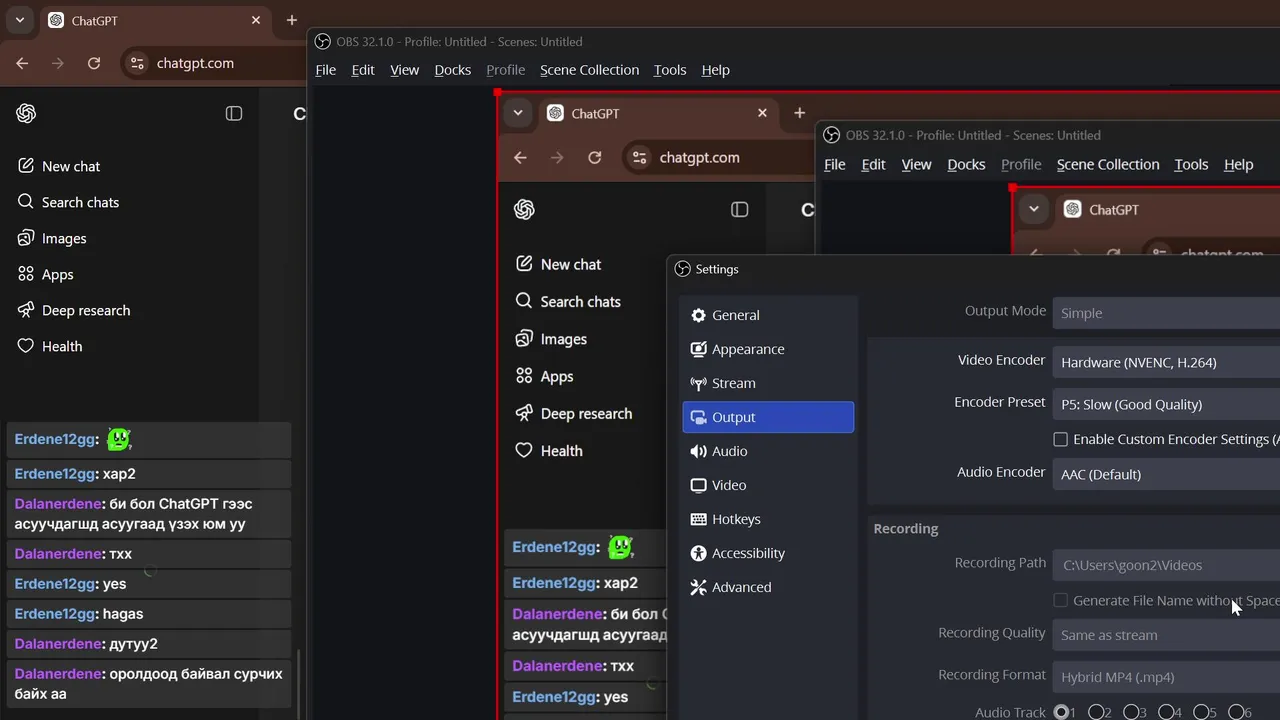
Task: Reload the page in the leftmost browser
Action: [94, 63]
